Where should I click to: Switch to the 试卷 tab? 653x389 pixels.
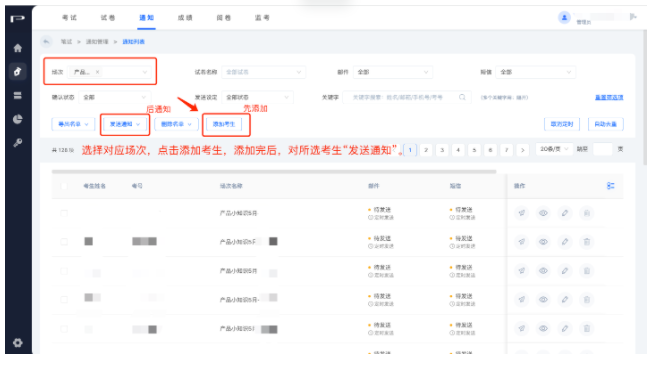(x=108, y=17)
